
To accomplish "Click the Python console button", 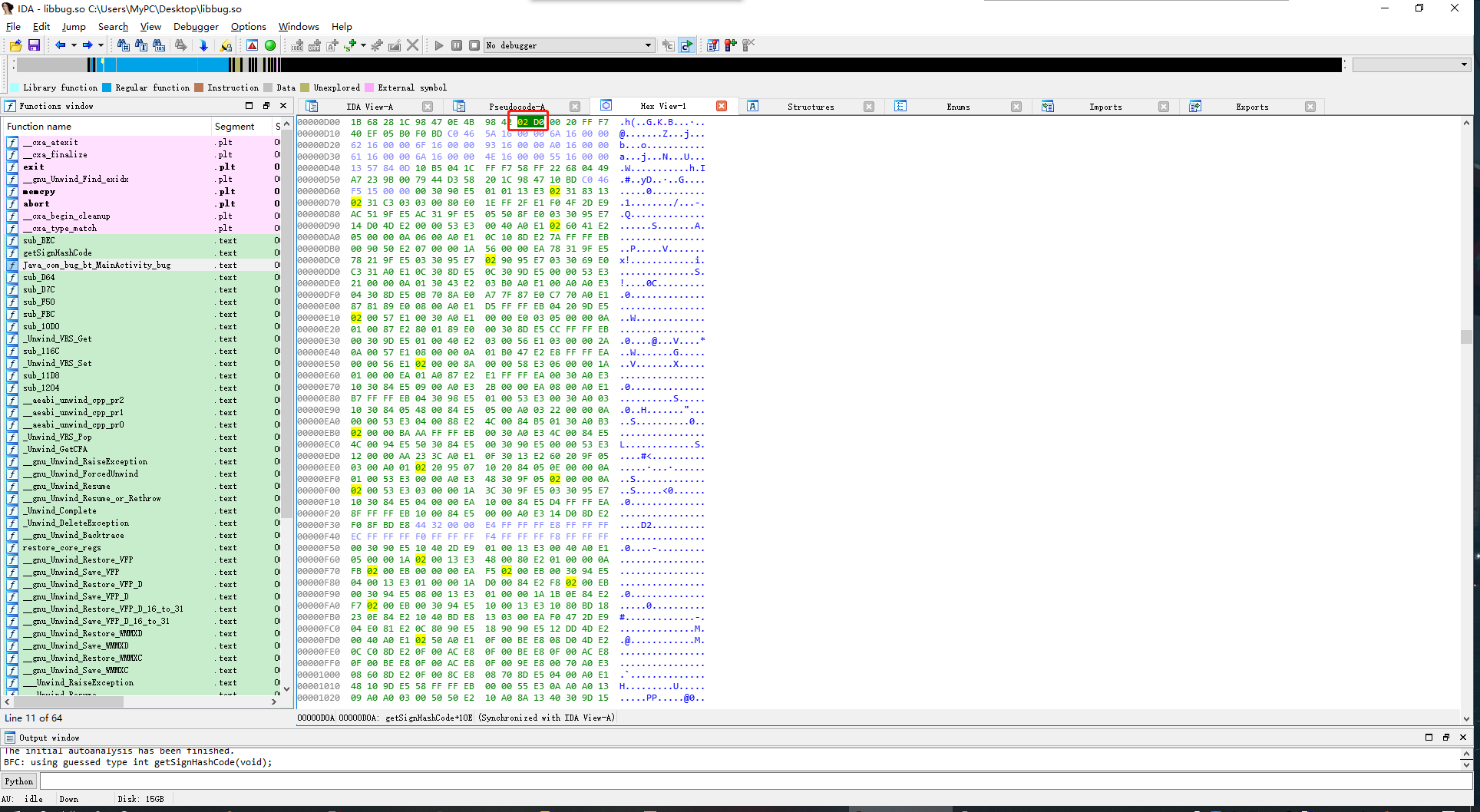I will [19, 781].
